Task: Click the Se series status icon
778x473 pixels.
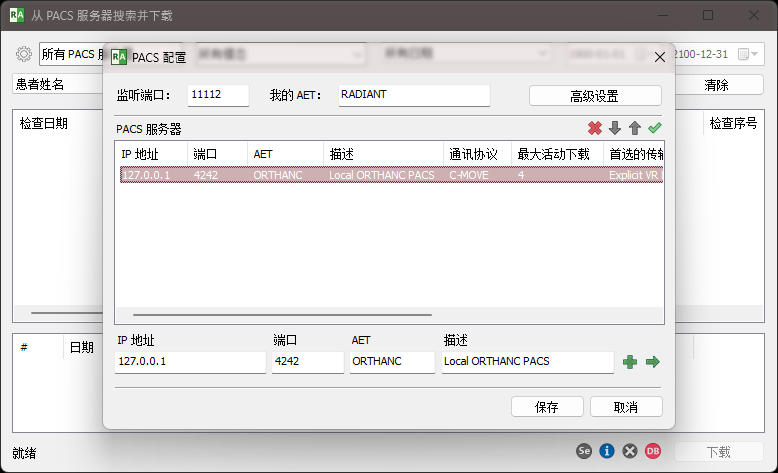Action: pyautogui.click(x=584, y=451)
